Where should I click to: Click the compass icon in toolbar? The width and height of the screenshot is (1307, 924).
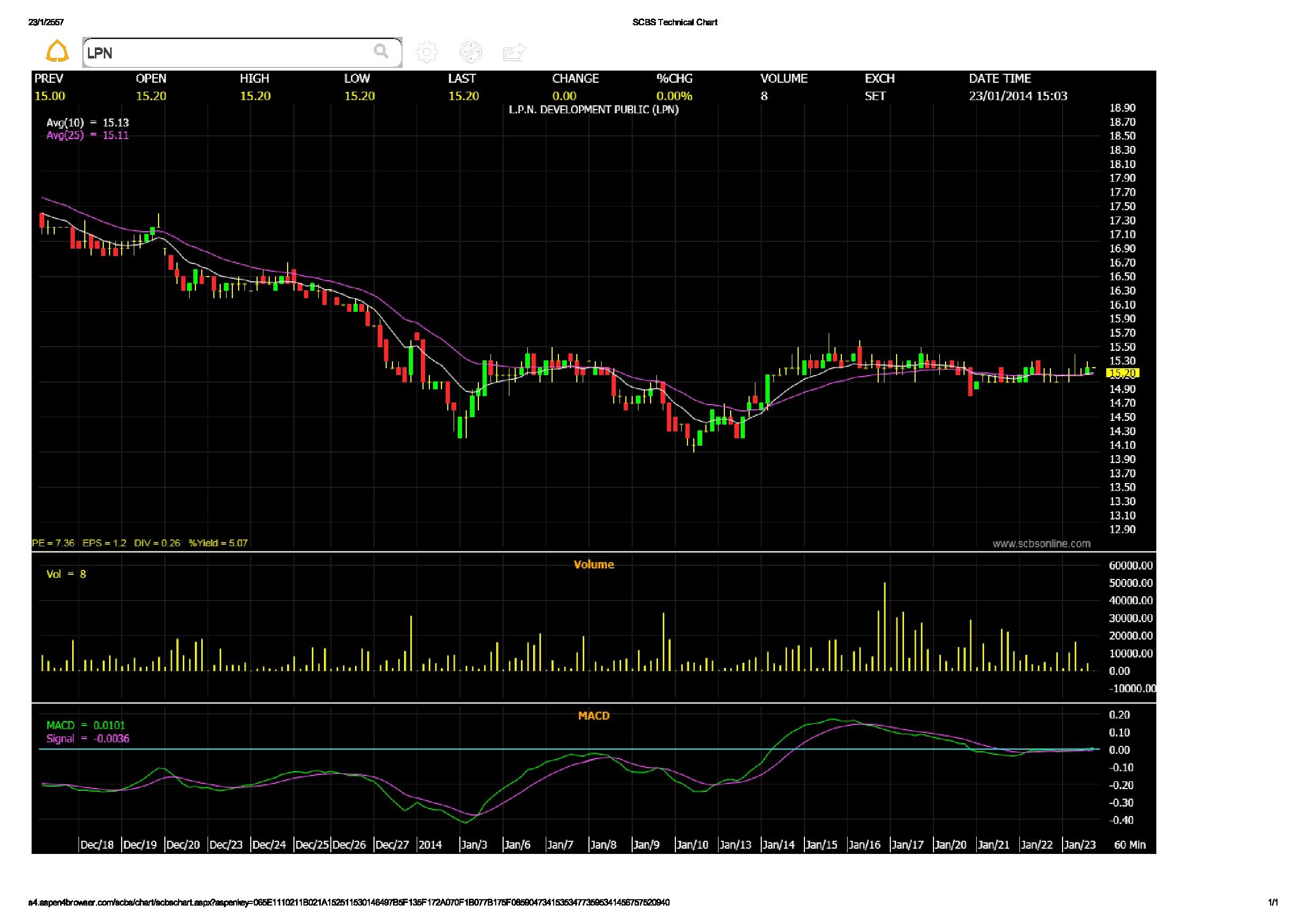(471, 52)
